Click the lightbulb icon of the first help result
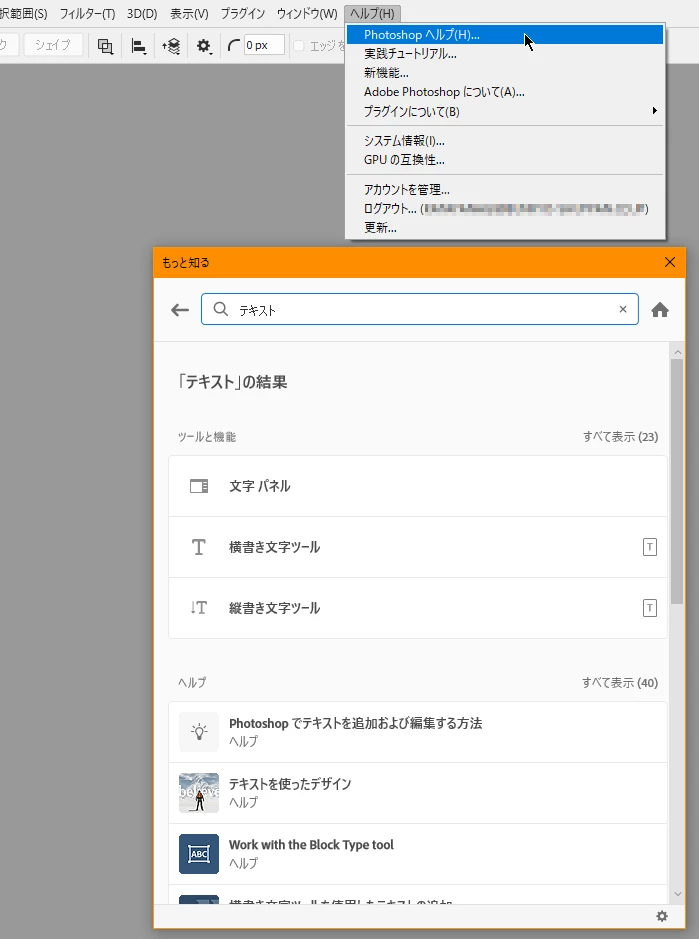699x939 pixels. click(x=199, y=732)
